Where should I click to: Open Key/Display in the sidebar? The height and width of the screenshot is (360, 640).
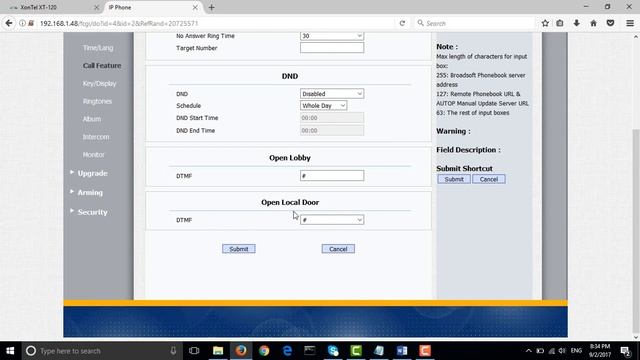(99, 83)
